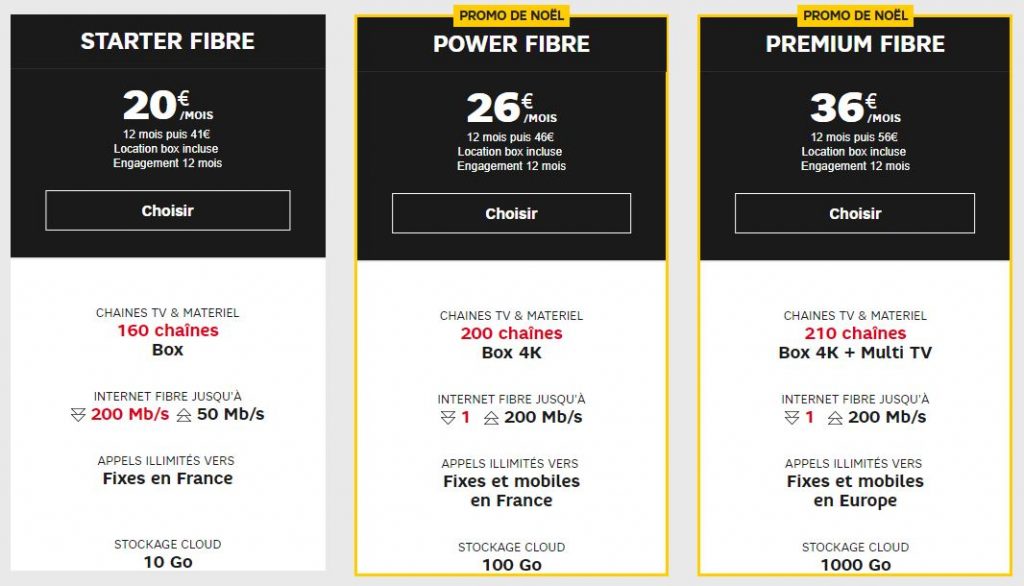Click Choisir under Power Fibre

pos(511,213)
